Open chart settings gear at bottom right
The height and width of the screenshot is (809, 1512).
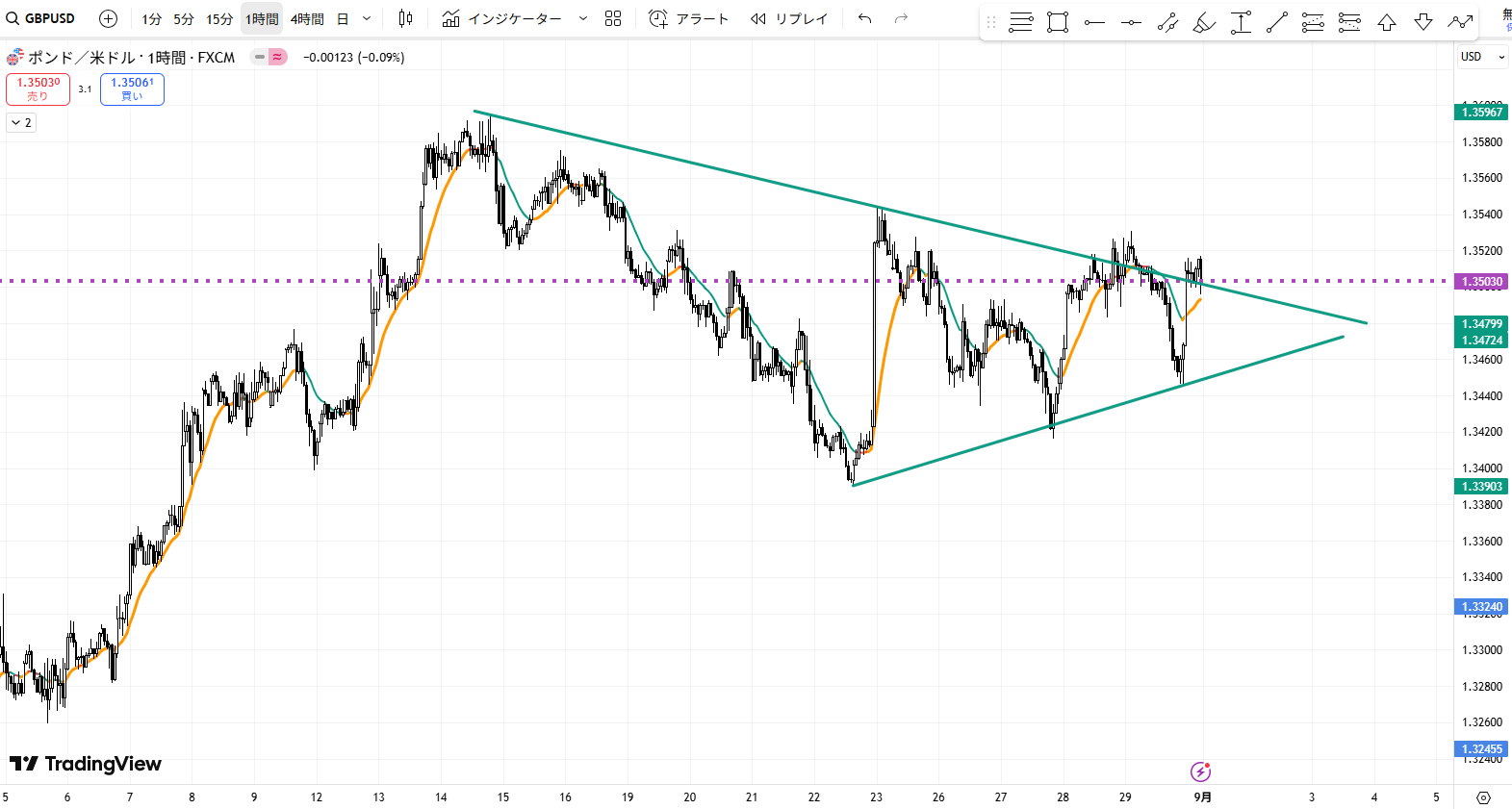click(1483, 797)
